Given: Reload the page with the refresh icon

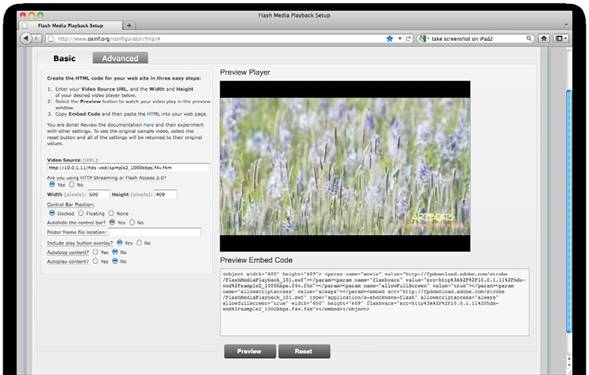Looking at the screenshot, I should click(x=408, y=38).
